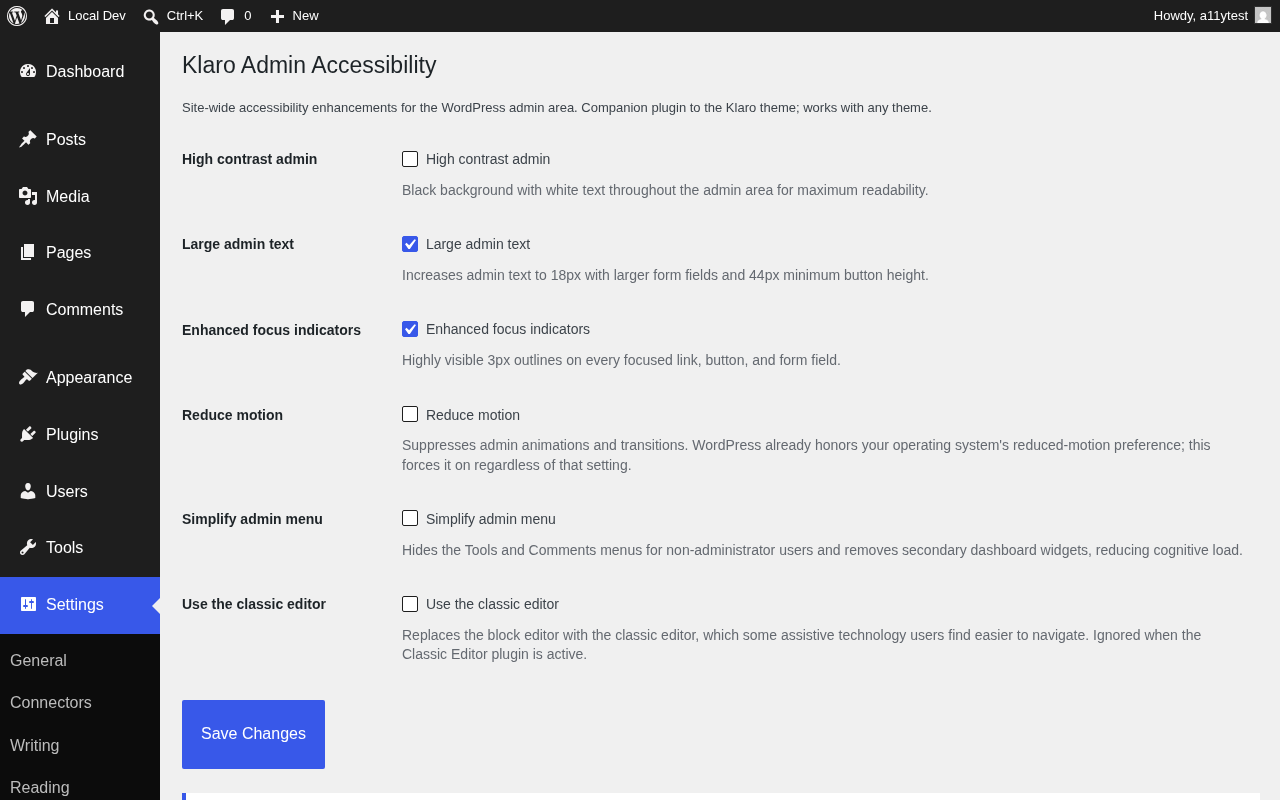
Task: Click description 'Black background with white text'
Action: pyautogui.click(x=665, y=190)
